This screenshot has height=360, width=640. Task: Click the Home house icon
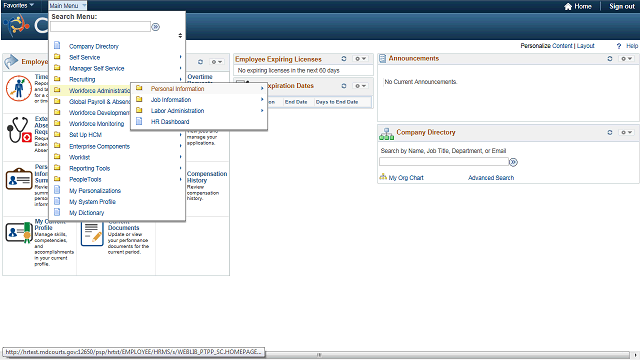click(x=568, y=7)
